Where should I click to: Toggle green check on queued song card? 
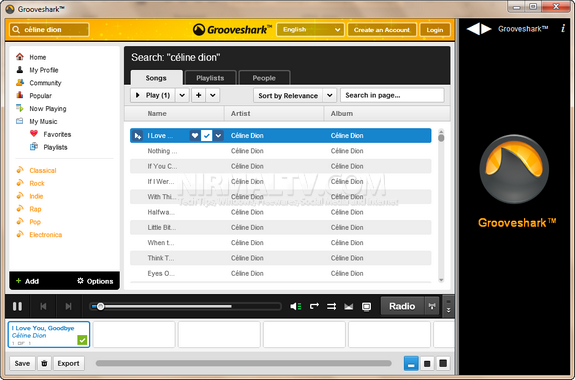[x=83, y=340]
